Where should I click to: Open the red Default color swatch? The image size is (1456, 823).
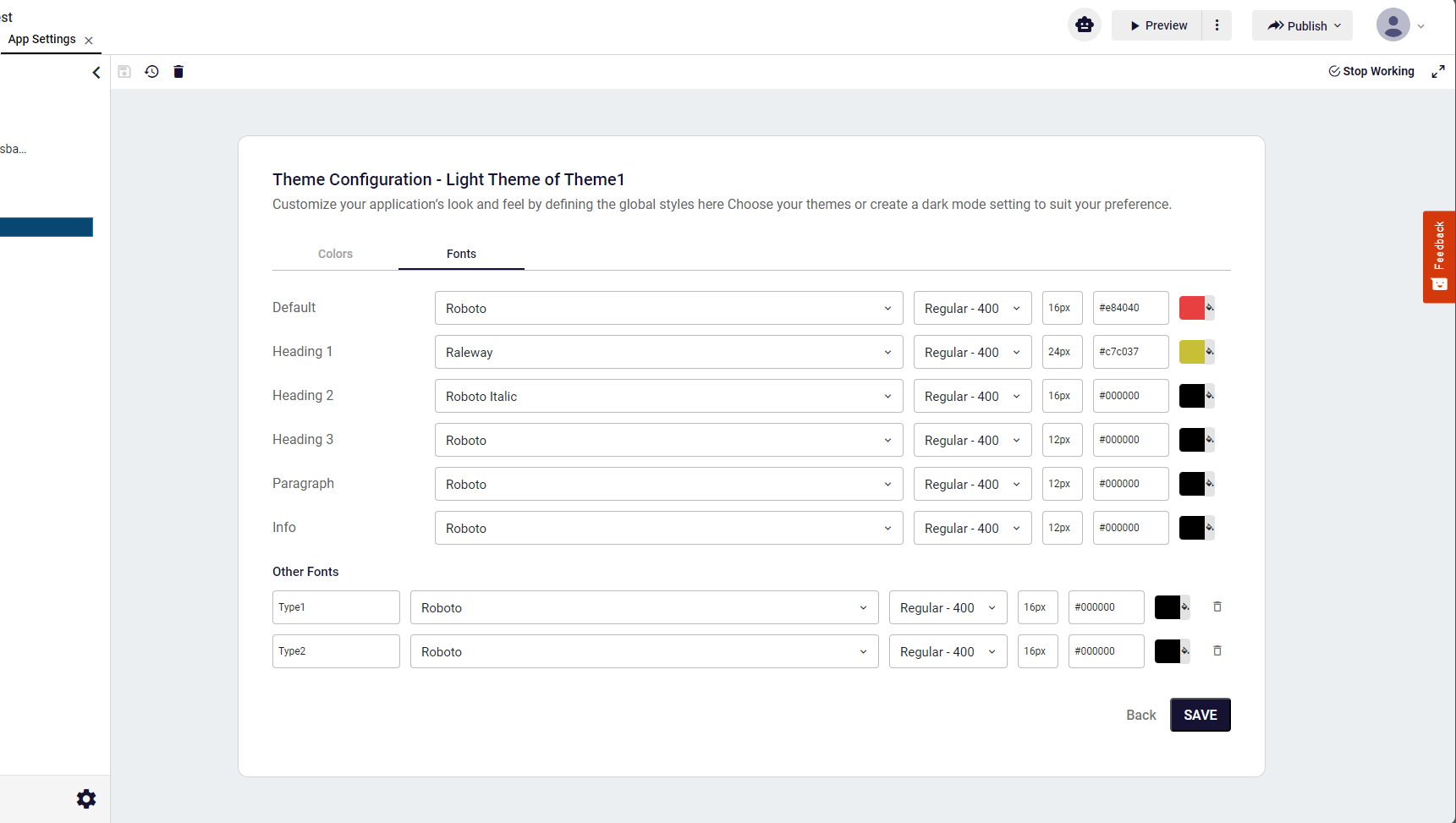click(x=1191, y=308)
